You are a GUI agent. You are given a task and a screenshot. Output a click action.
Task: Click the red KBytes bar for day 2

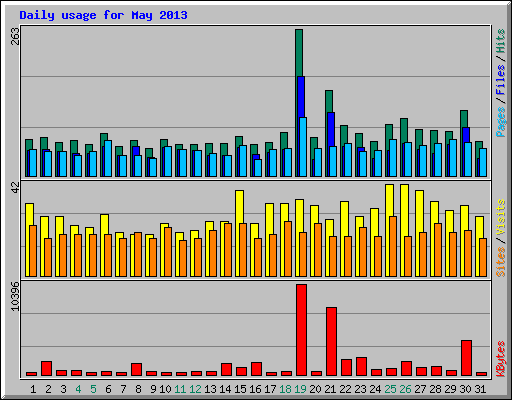[x=46, y=368]
